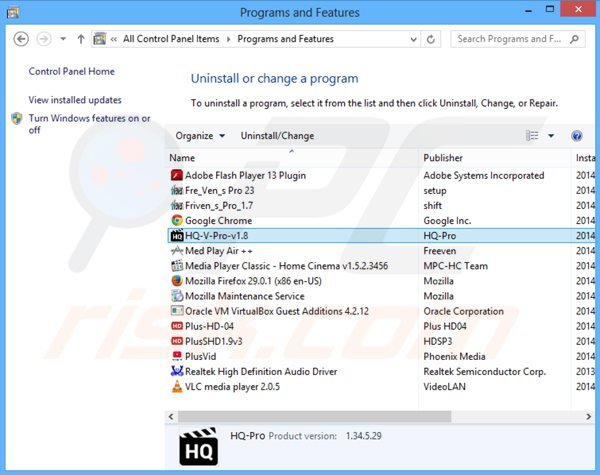Sort by the Name column header
The image size is (600, 475).
pyautogui.click(x=293, y=158)
